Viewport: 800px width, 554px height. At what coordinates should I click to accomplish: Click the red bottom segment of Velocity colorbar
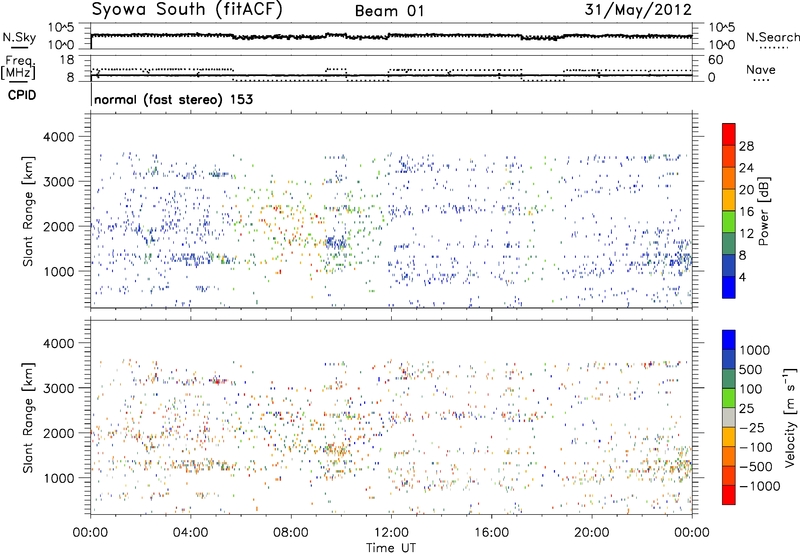(729, 495)
